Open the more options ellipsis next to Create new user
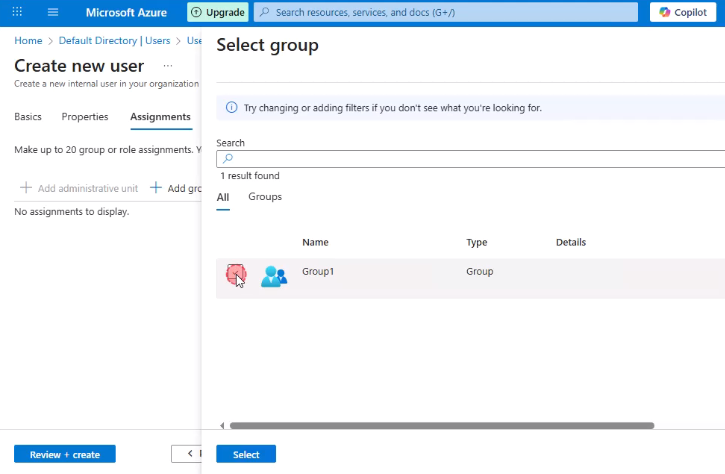This screenshot has height=474, width=725. 168,66
